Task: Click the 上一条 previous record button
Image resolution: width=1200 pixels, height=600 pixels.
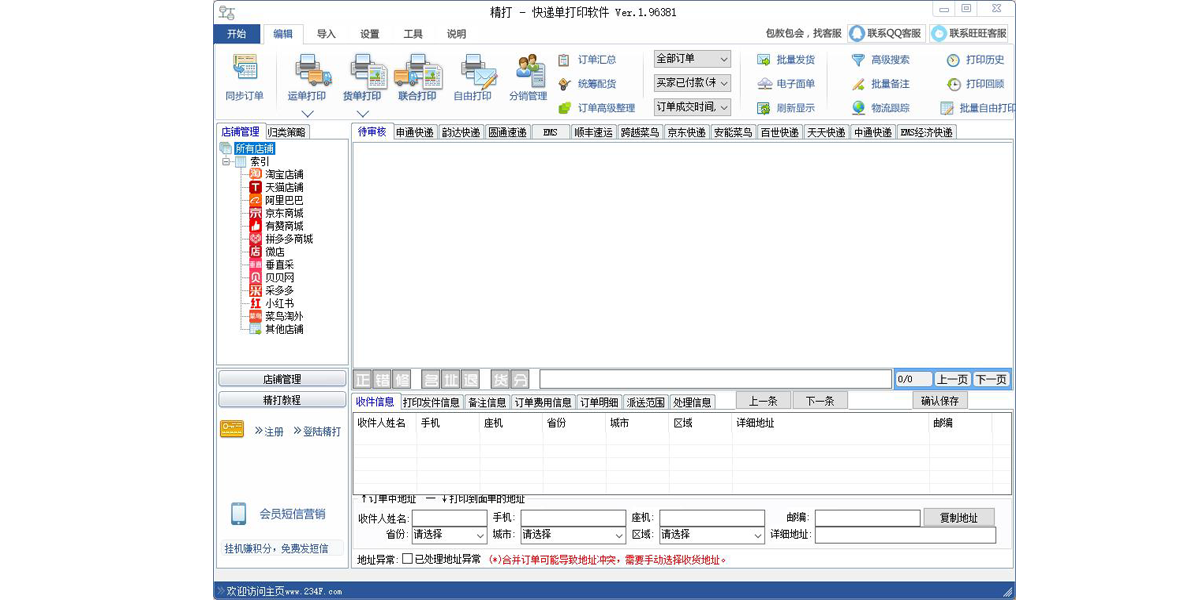Action: click(763, 401)
